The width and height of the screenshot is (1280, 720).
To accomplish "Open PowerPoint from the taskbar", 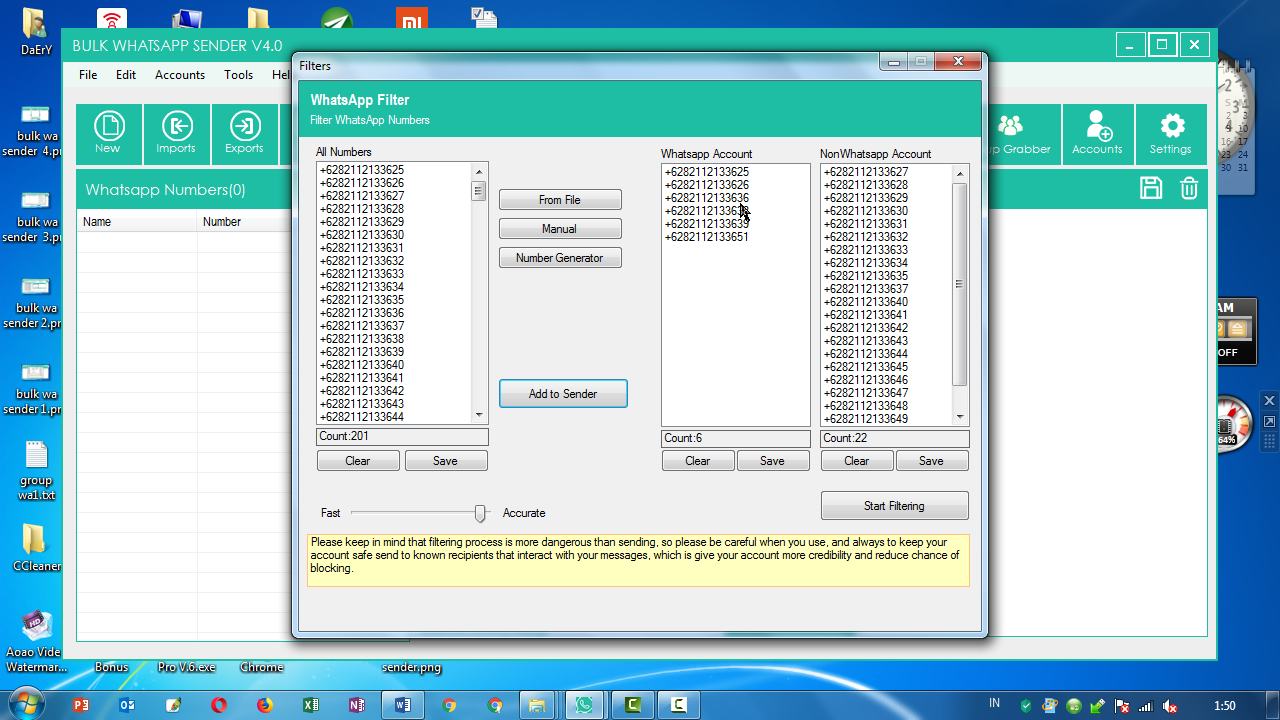I will 82,706.
